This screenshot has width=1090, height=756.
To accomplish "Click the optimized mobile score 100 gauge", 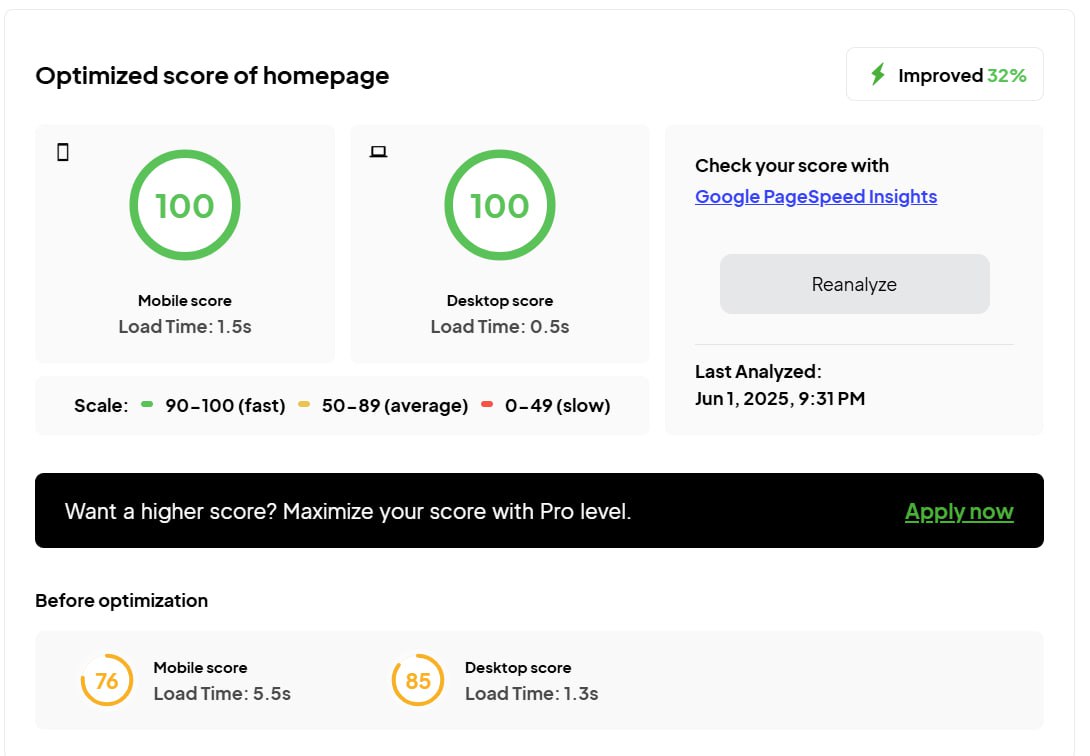I will pyautogui.click(x=185, y=206).
